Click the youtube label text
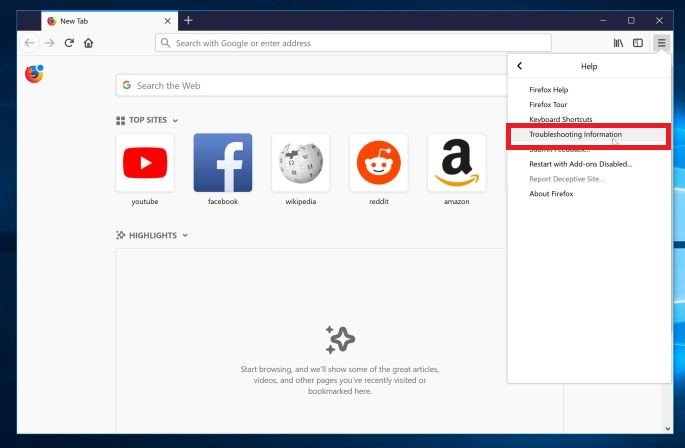The height and width of the screenshot is (448, 685). (145, 201)
